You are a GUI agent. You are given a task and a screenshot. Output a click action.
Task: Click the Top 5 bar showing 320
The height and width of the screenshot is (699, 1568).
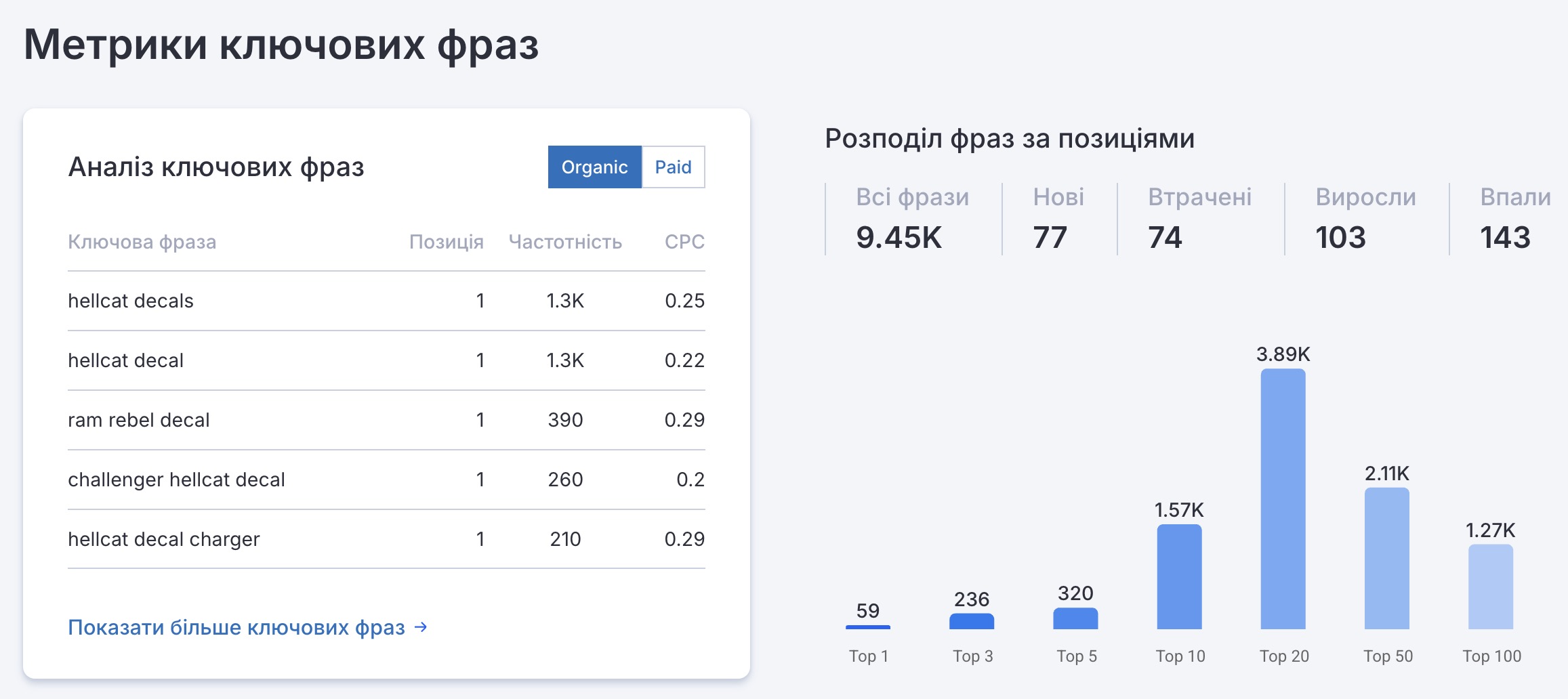pos(1075,618)
